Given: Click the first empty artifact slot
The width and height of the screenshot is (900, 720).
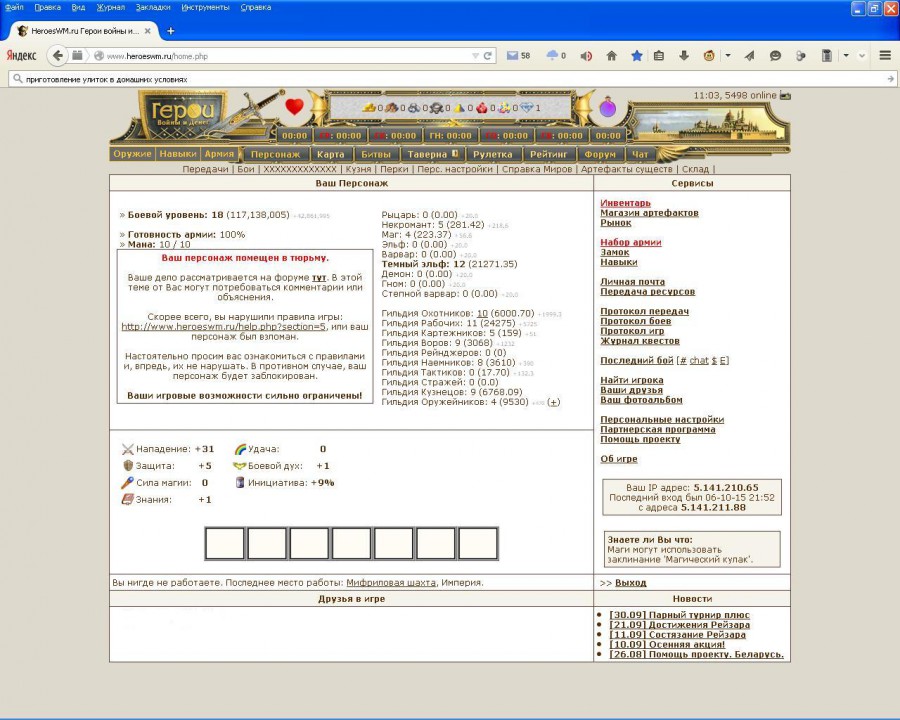Looking at the screenshot, I should pos(225,543).
